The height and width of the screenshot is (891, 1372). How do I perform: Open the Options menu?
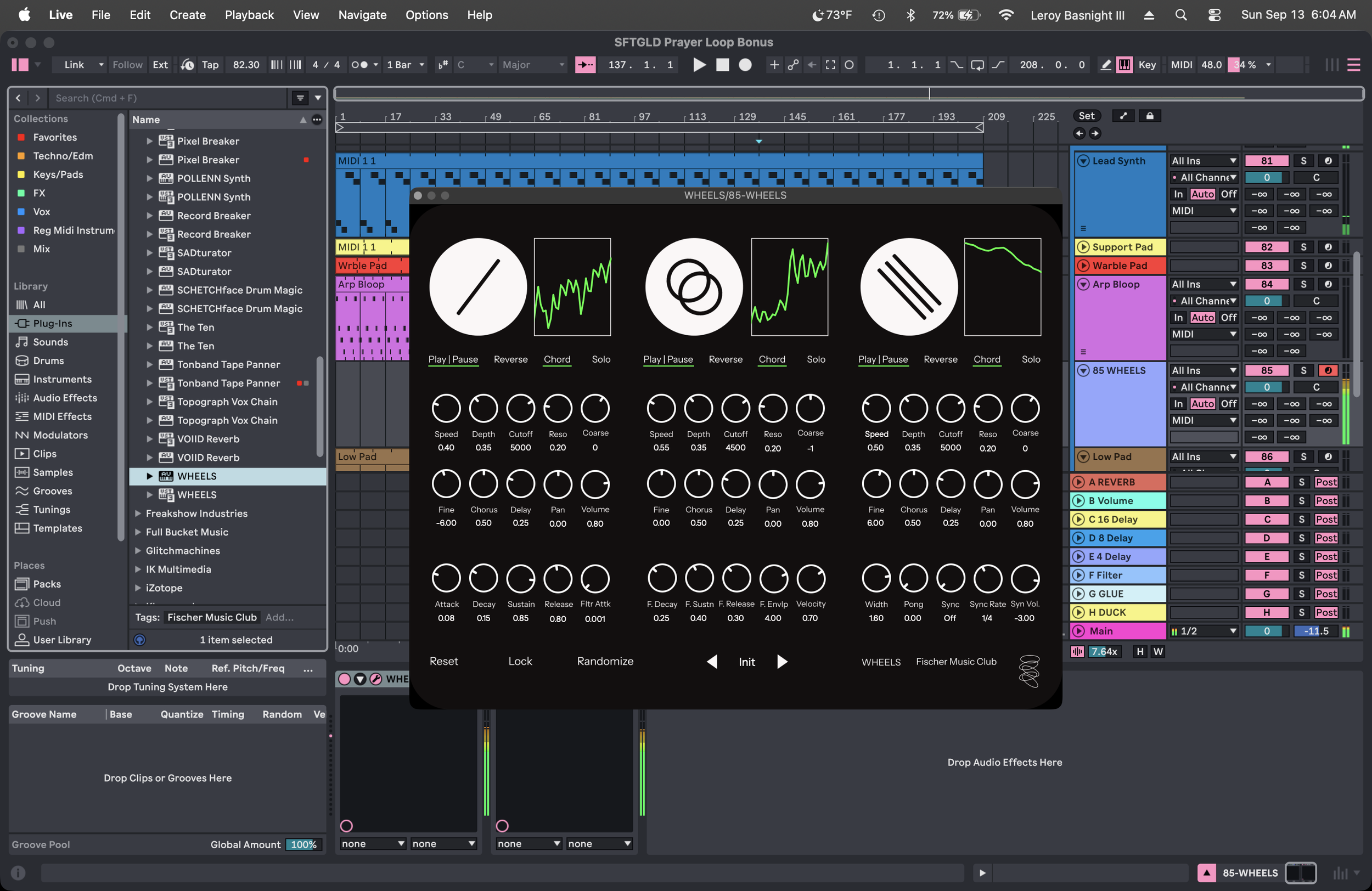click(426, 15)
